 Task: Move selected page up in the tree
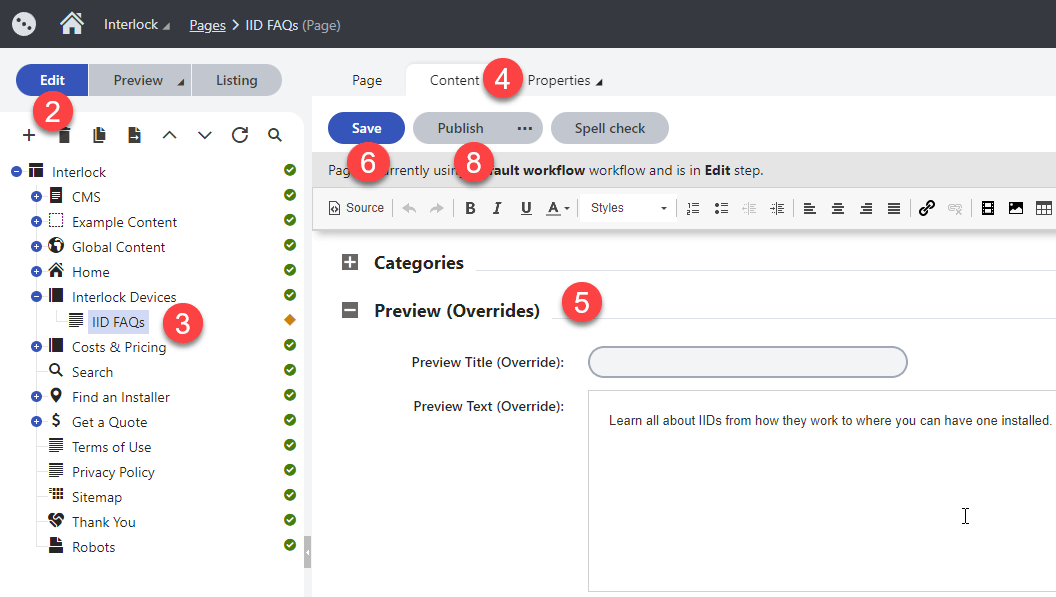coord(170,135)
